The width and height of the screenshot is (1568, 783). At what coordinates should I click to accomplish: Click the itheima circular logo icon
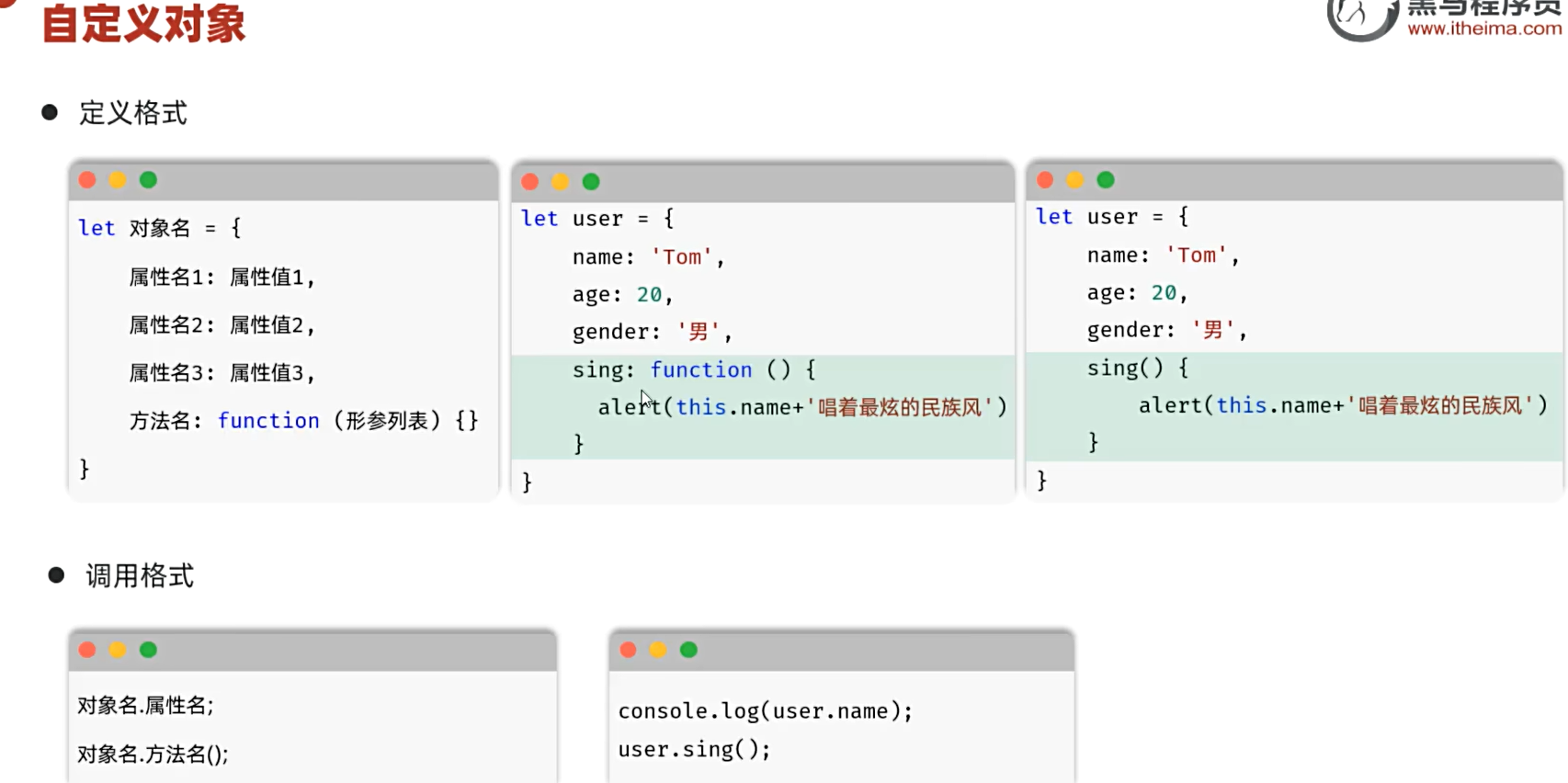pos(1360,17)
